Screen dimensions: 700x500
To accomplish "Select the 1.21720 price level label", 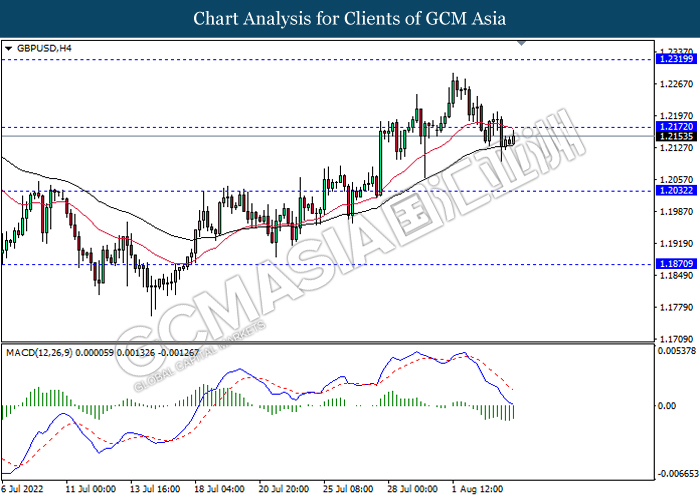I will 676,127.
